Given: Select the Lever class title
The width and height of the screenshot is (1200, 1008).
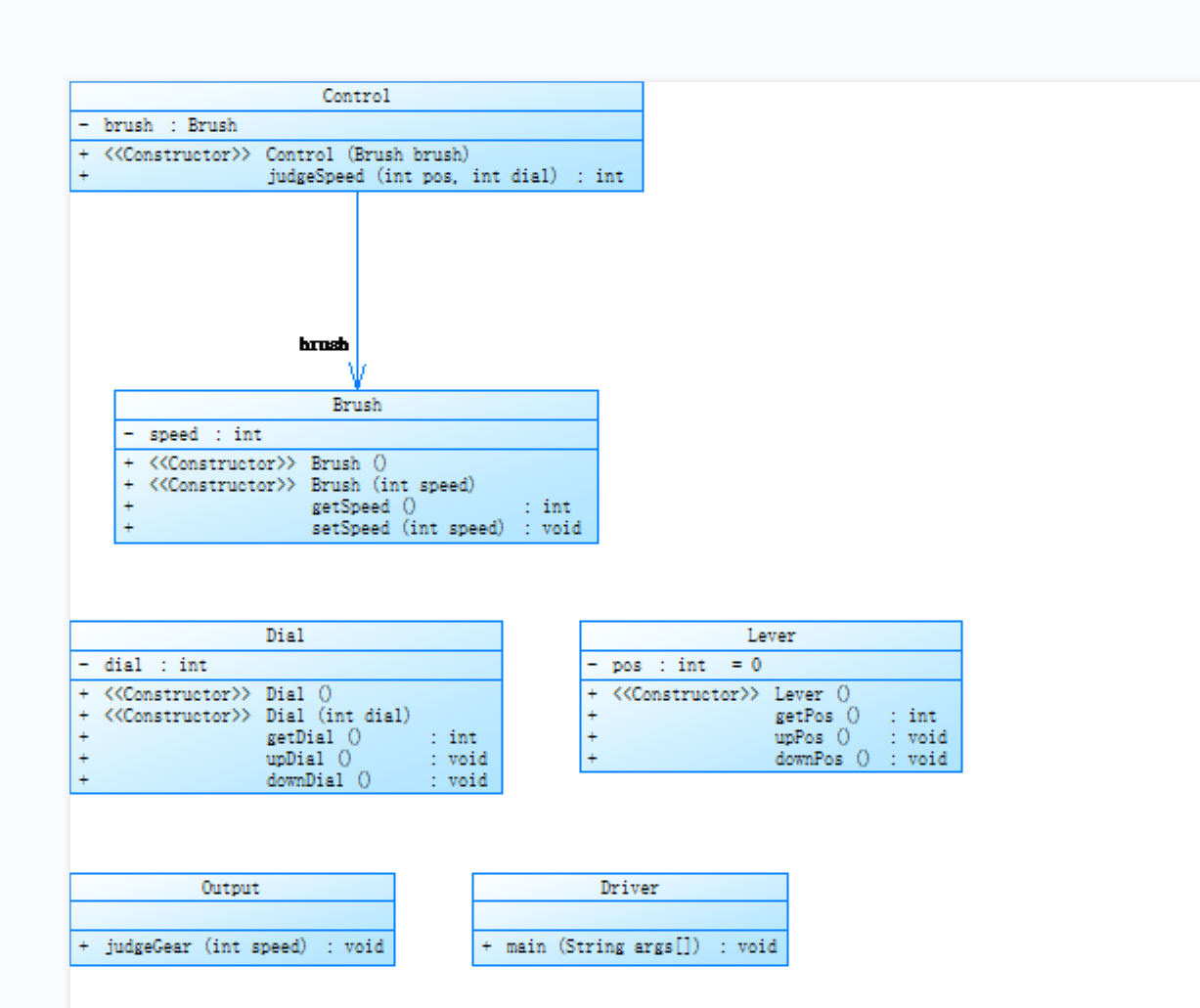Looking at the screenshot, I should pyautogui.click(x=771, y=635).
